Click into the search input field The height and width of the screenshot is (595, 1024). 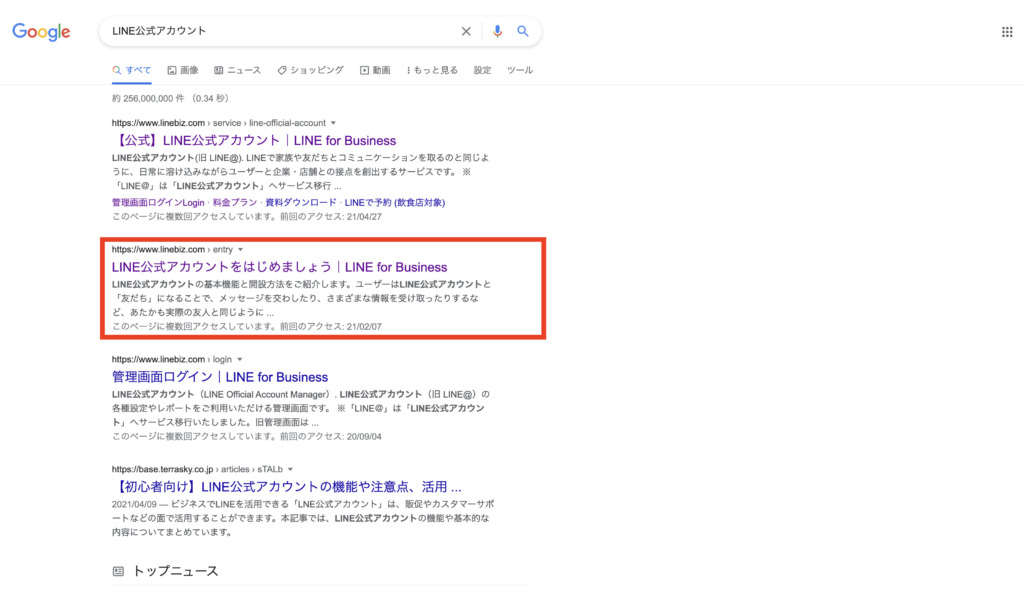(280, 31)
